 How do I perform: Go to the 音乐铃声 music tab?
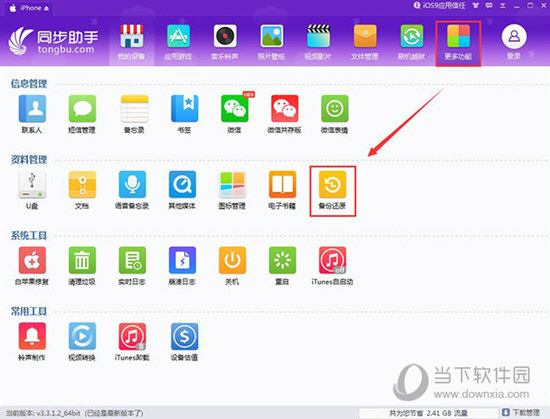(x=225, y=43)
